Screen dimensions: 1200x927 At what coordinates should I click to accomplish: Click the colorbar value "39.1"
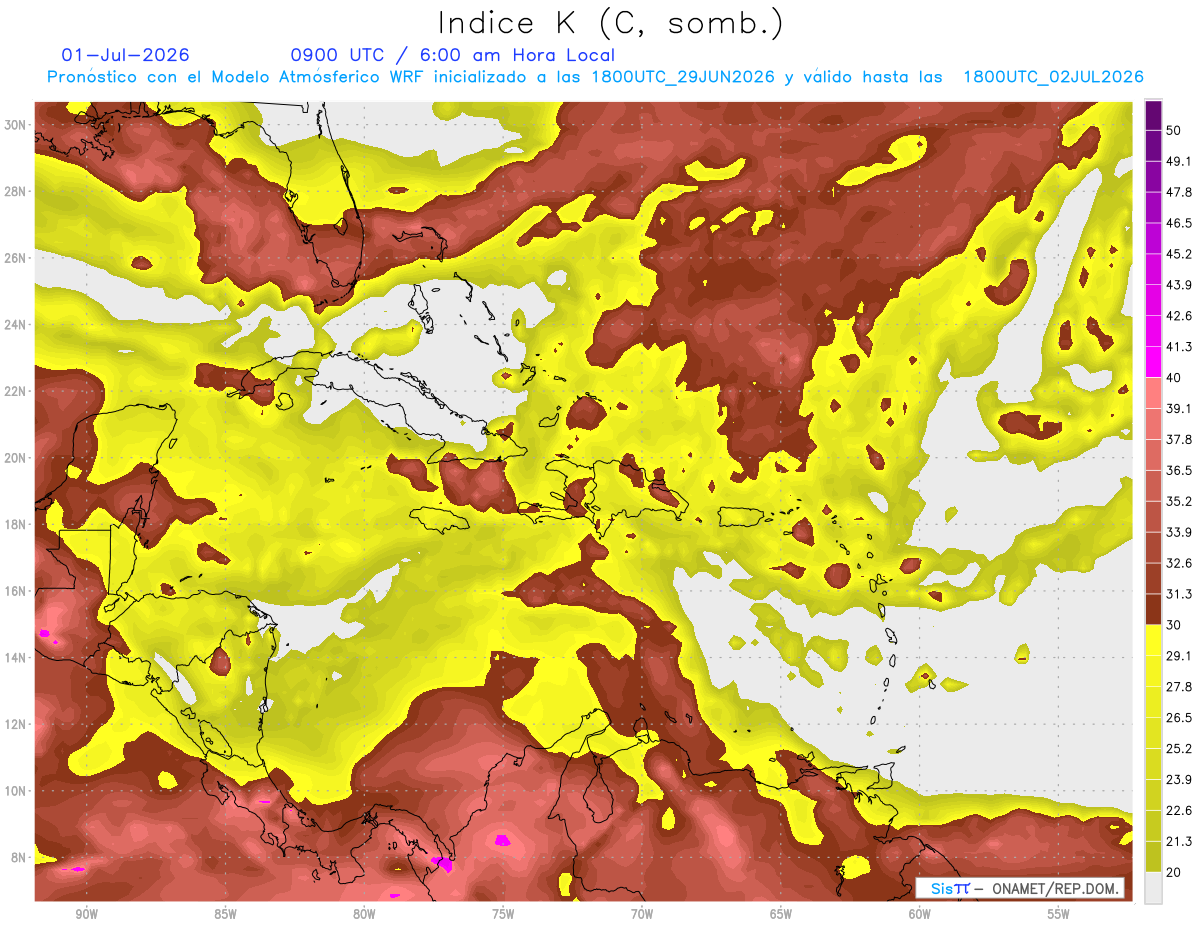tap(1177, 408)
